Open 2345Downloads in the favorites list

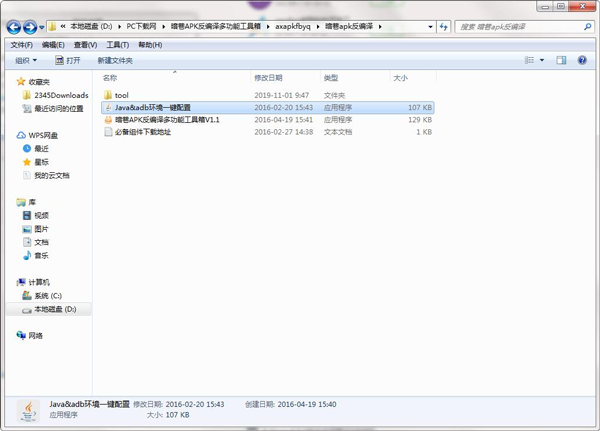pos(61,95)
